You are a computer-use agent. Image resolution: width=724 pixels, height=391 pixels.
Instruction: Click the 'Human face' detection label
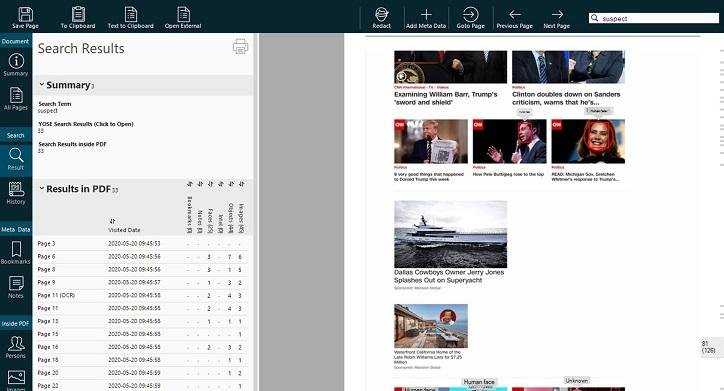point(479,382)
